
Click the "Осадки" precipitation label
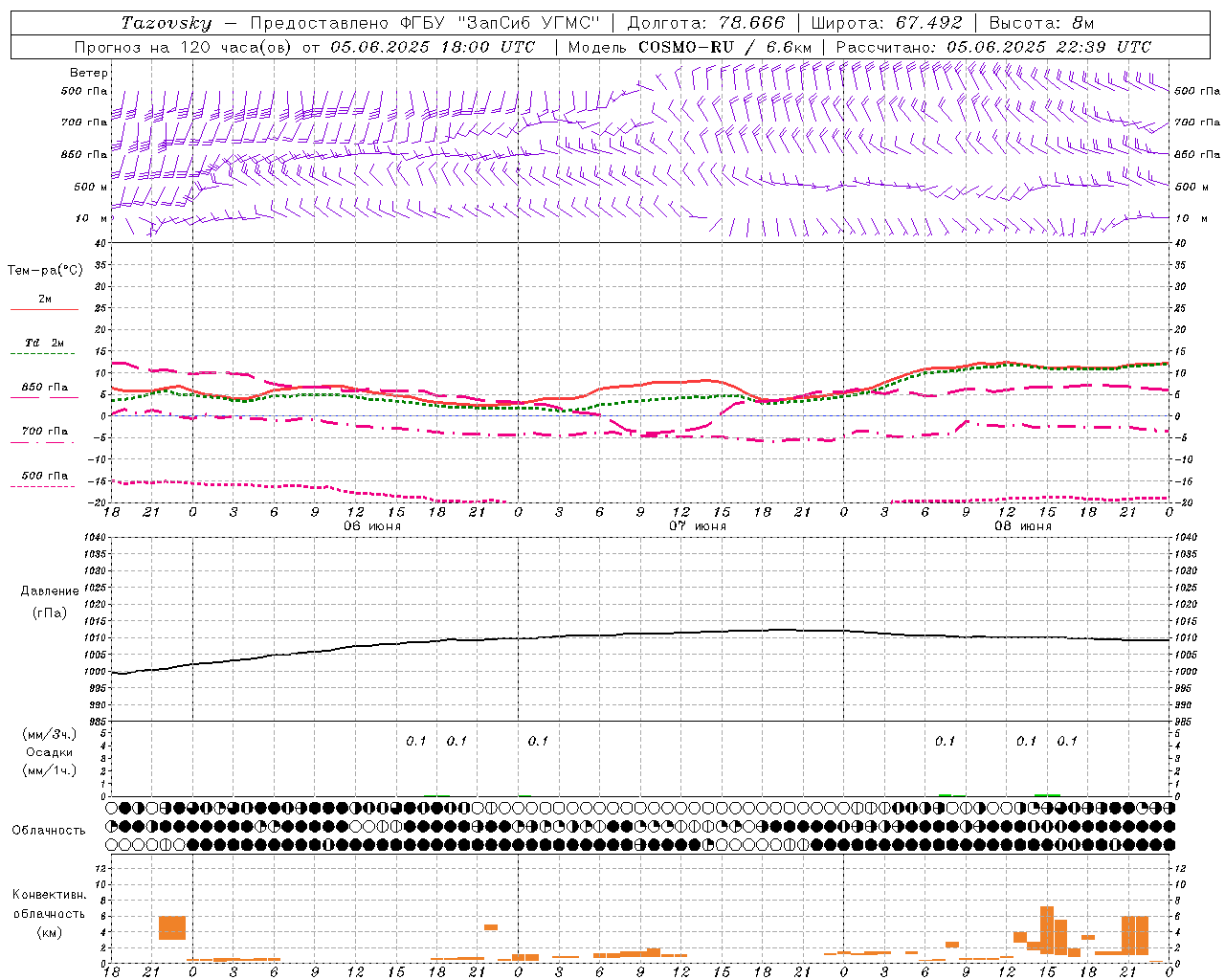(x=50, y=752)
